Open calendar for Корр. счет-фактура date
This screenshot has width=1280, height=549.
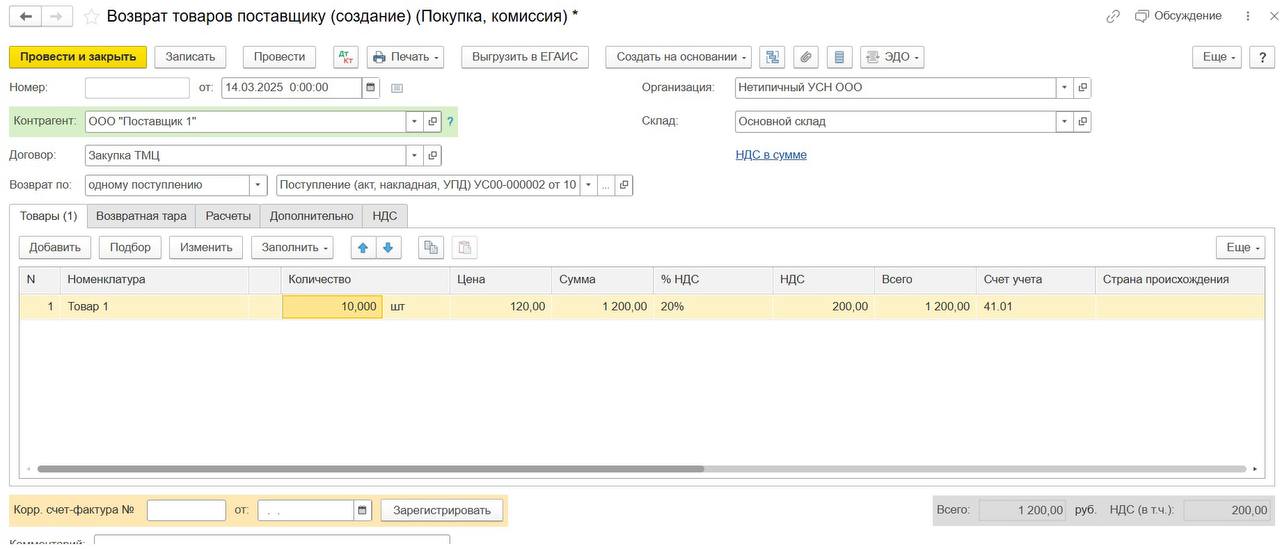click(362, 511)
